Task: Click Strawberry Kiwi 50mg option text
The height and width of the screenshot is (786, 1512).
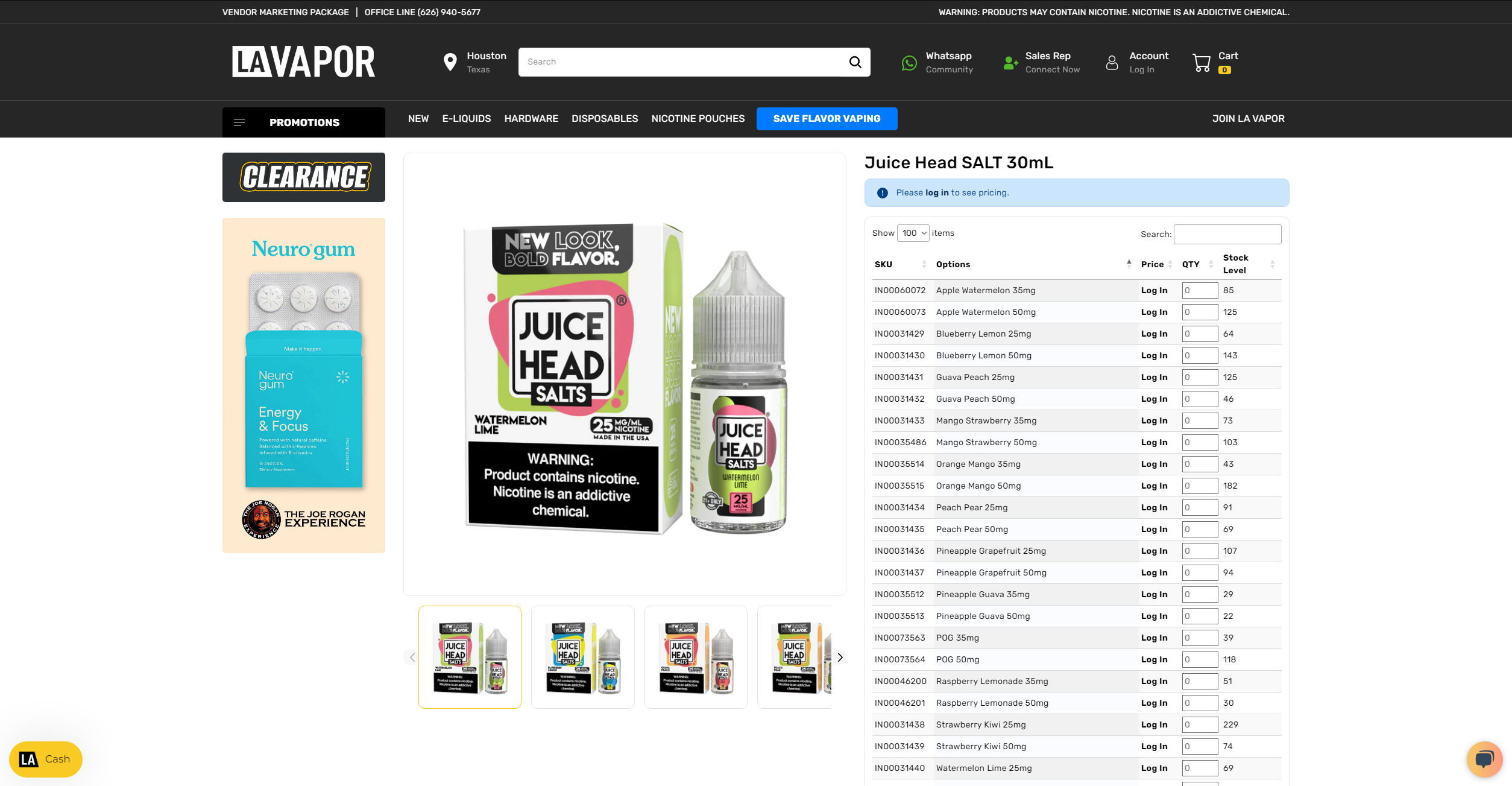Action: coord(981,747)
